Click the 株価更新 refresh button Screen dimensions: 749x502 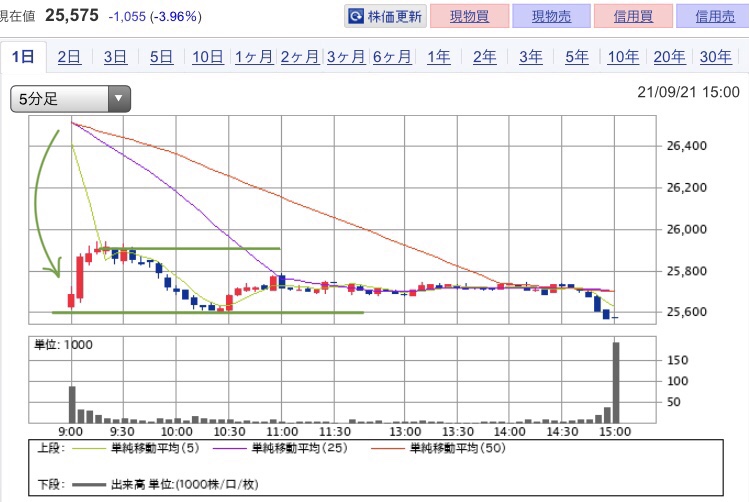click(x=386, y=17)
